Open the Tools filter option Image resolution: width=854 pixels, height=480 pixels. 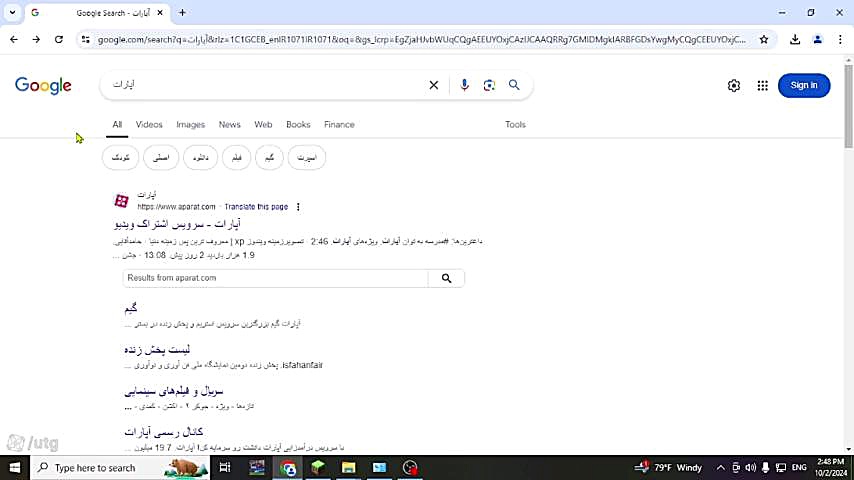[515, 125]
